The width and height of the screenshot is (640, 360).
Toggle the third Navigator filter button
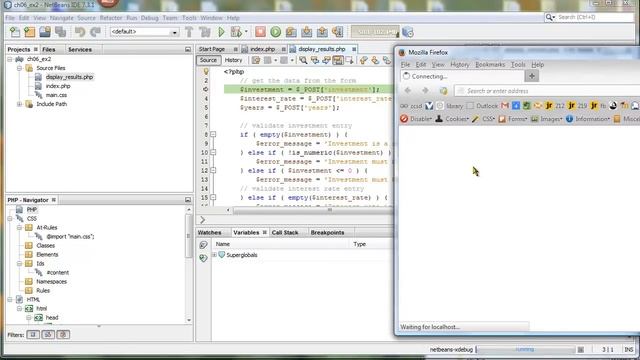[63, 335]
